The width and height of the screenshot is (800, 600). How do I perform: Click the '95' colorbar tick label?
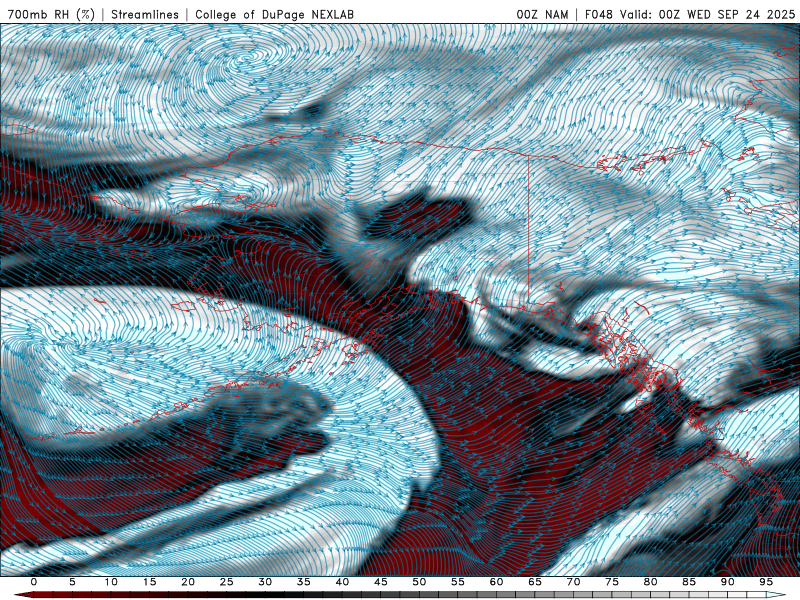click(x=766, y=582)
